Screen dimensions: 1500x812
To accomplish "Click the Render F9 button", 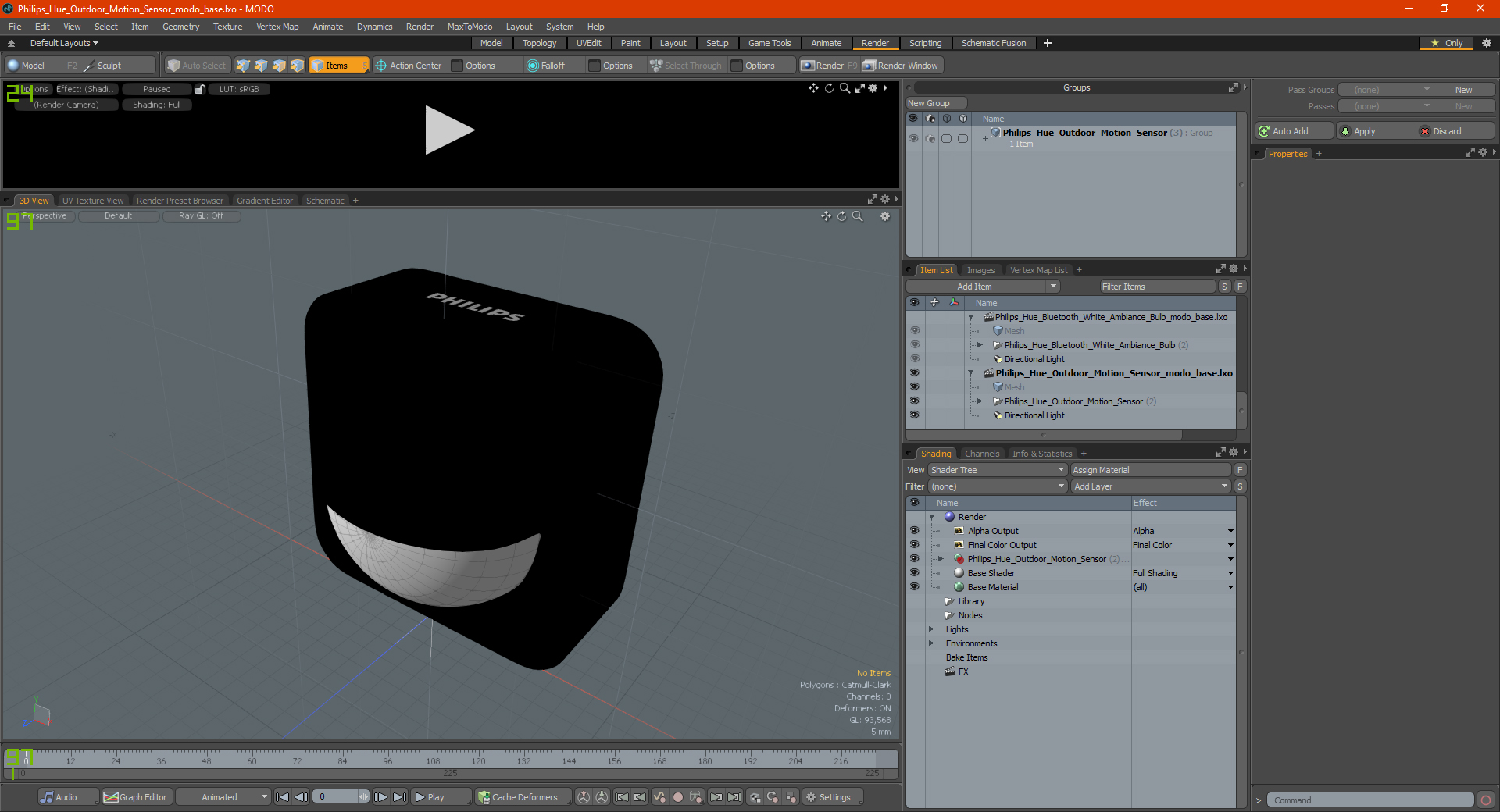I will pos(829,66).
